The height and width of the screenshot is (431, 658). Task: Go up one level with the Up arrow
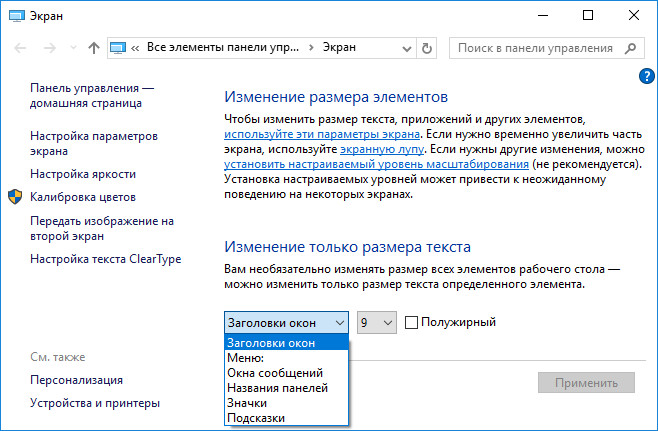point(94,48)
